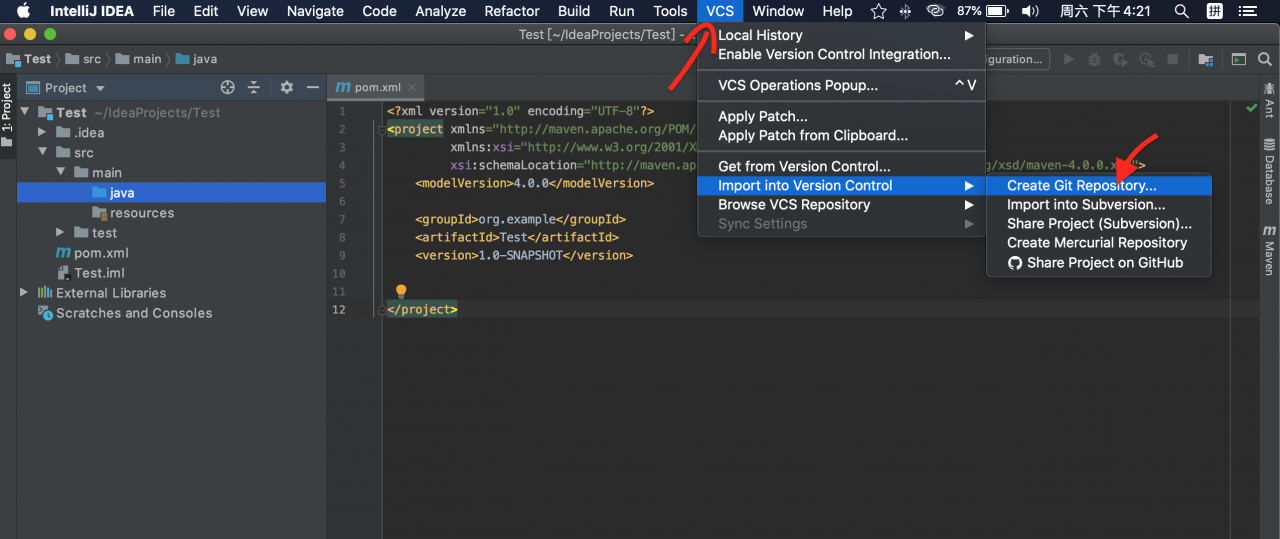The image size is (1280, 539).
Task: Select Import into Subversion... item
Action: pyautogui.click(x=1099, y=204)
